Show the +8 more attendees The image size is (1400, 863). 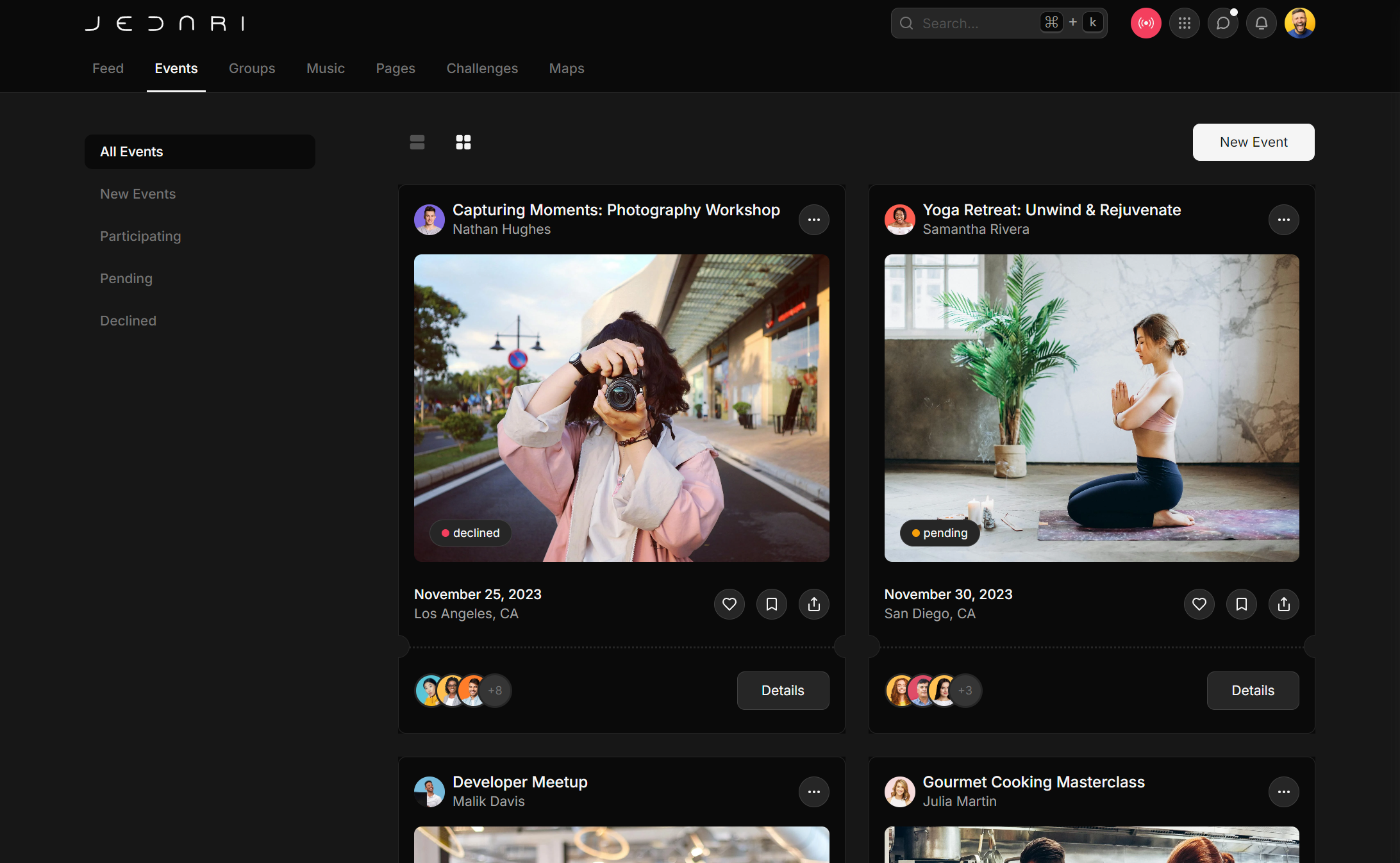pos(495,691)
